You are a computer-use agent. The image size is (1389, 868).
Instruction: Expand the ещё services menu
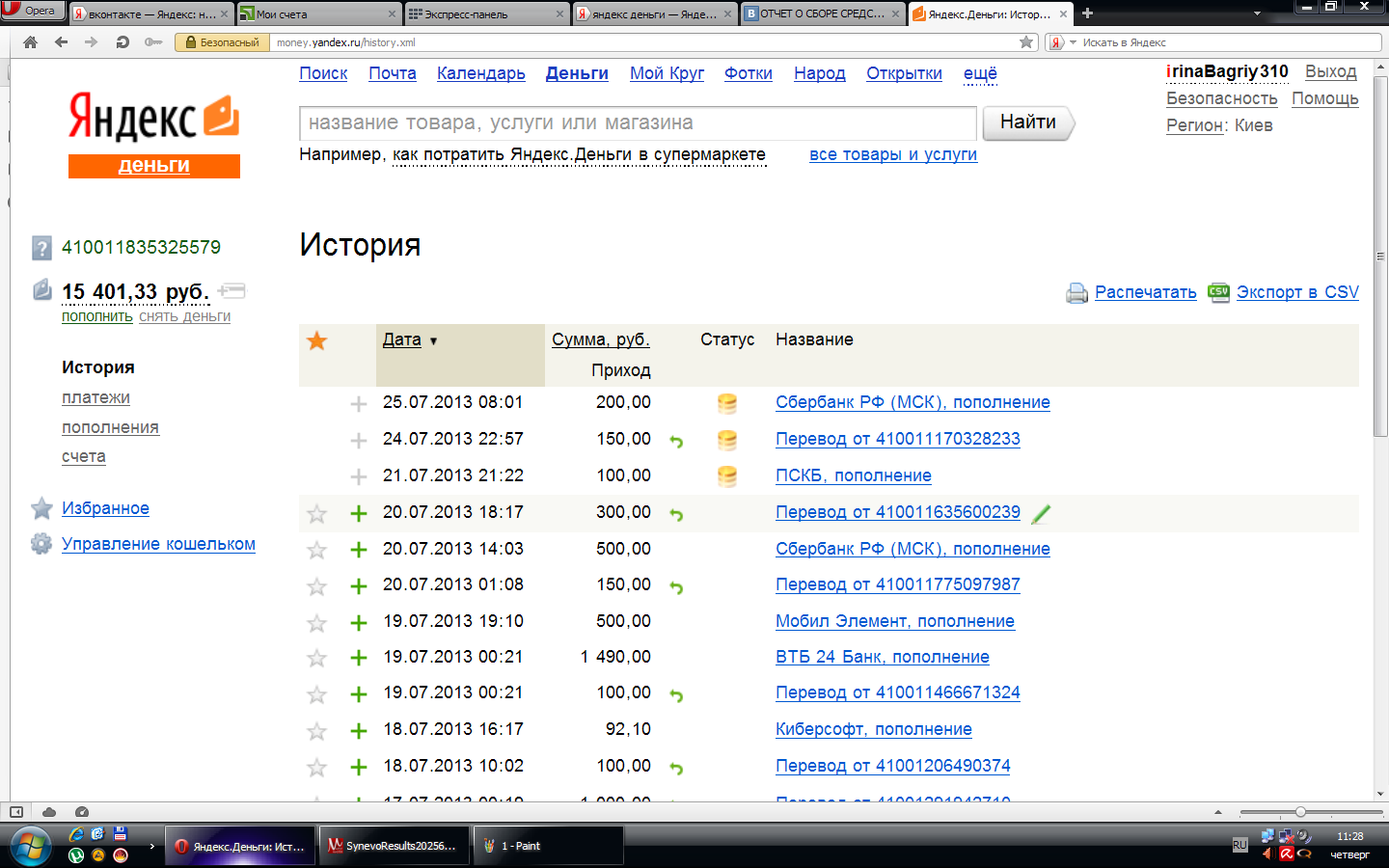coord(980,73)
